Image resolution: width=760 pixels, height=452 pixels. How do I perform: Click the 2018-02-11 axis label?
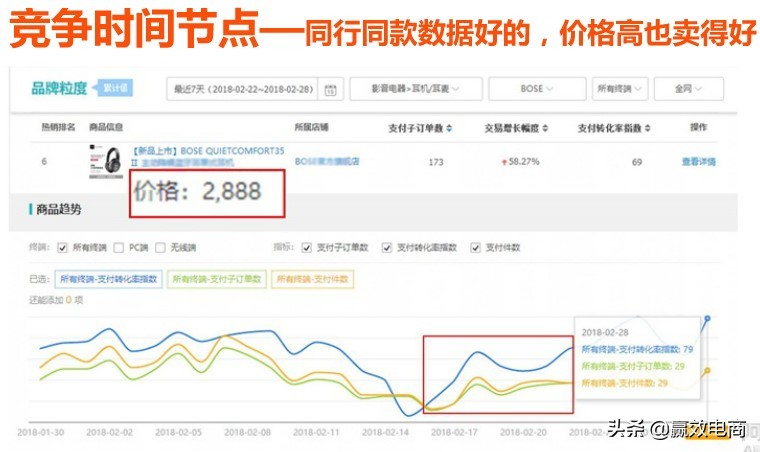[x=317, y=432]
